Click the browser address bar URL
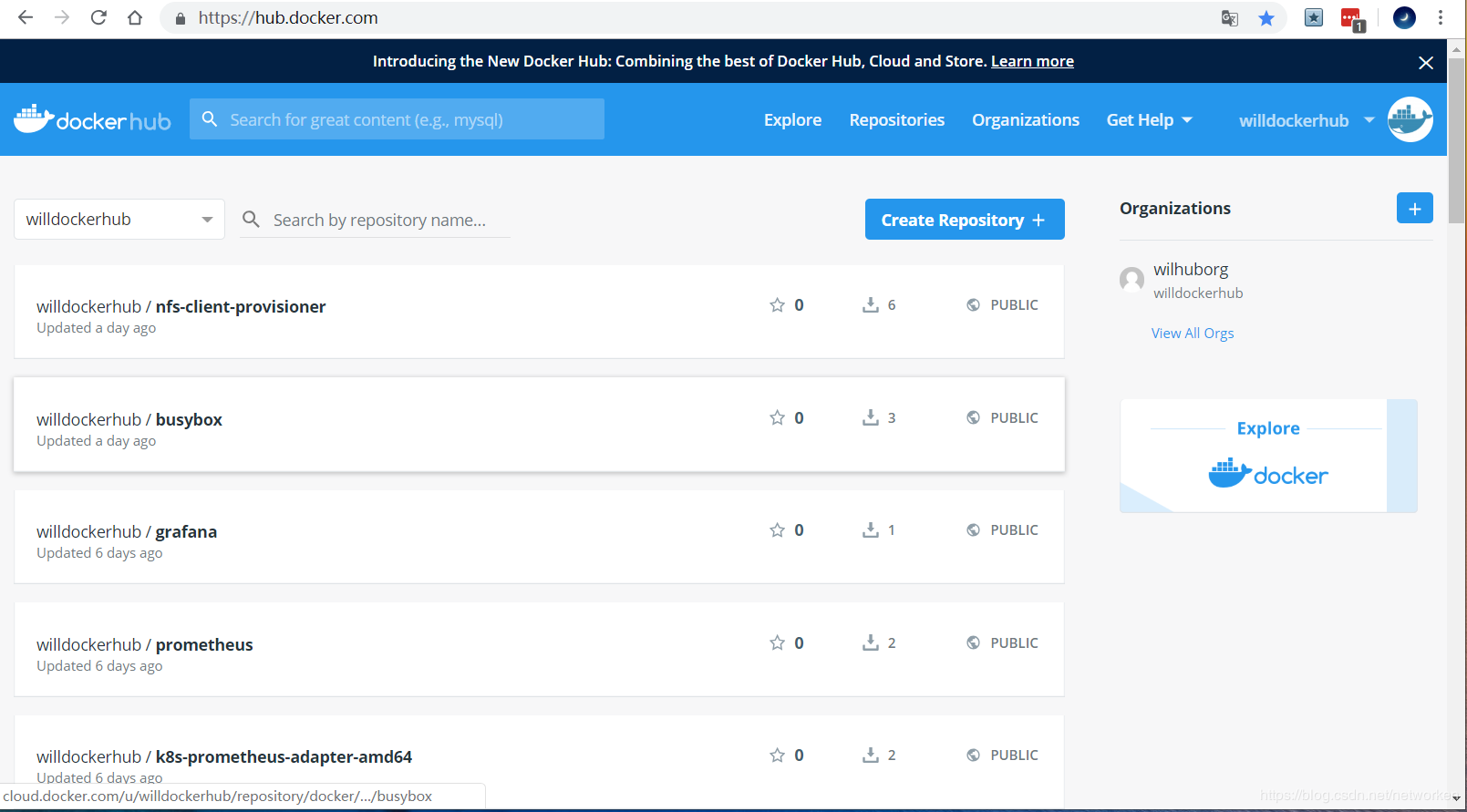This screenshot has height=812, width=1467. [288, 18]
